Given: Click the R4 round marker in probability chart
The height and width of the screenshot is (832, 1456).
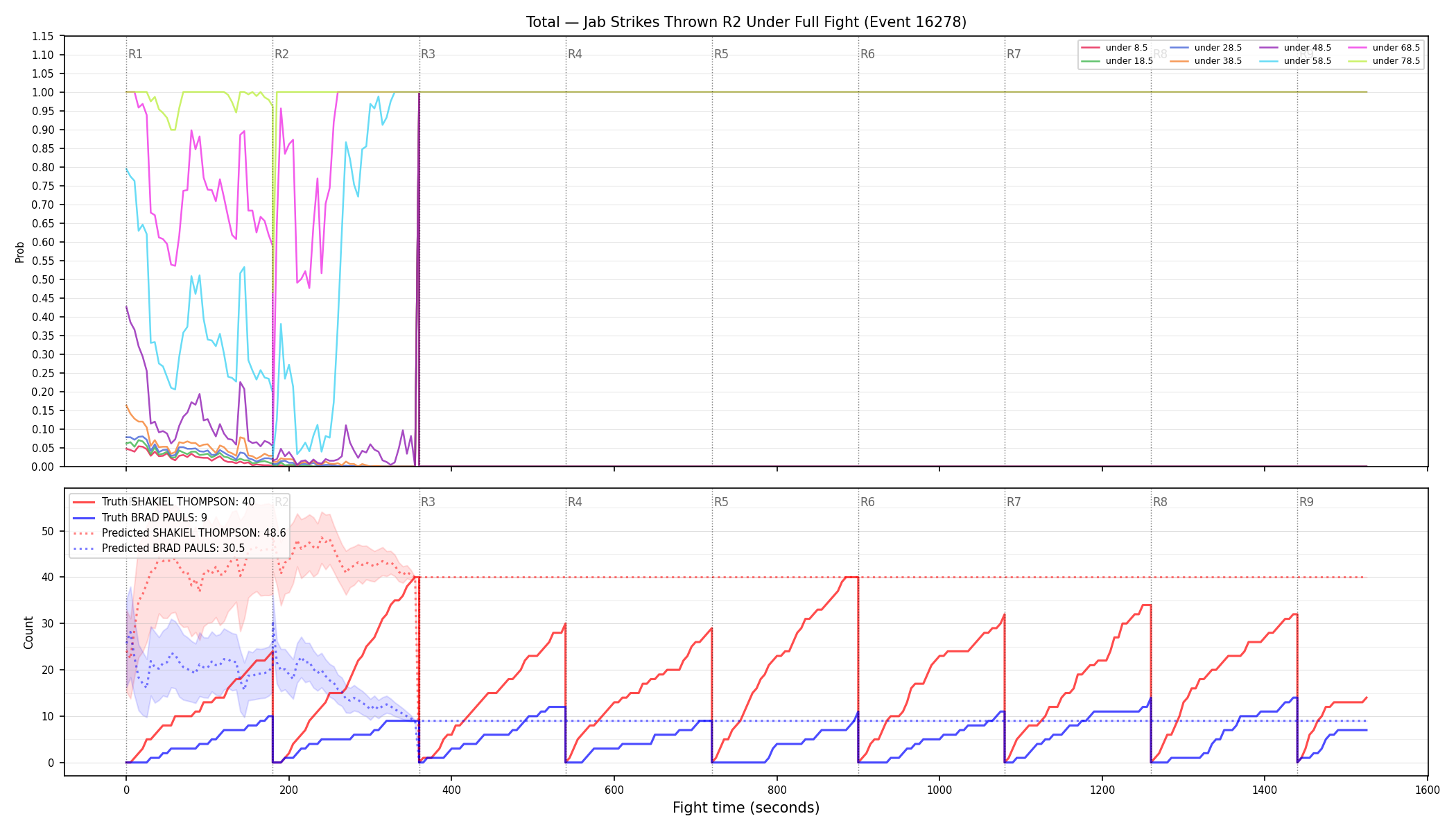Looking at the screenshot, I should (x=575, y=54).
